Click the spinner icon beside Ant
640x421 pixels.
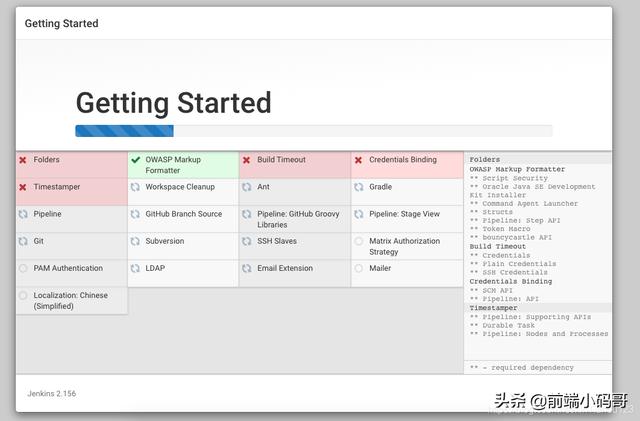click(247, 187)
